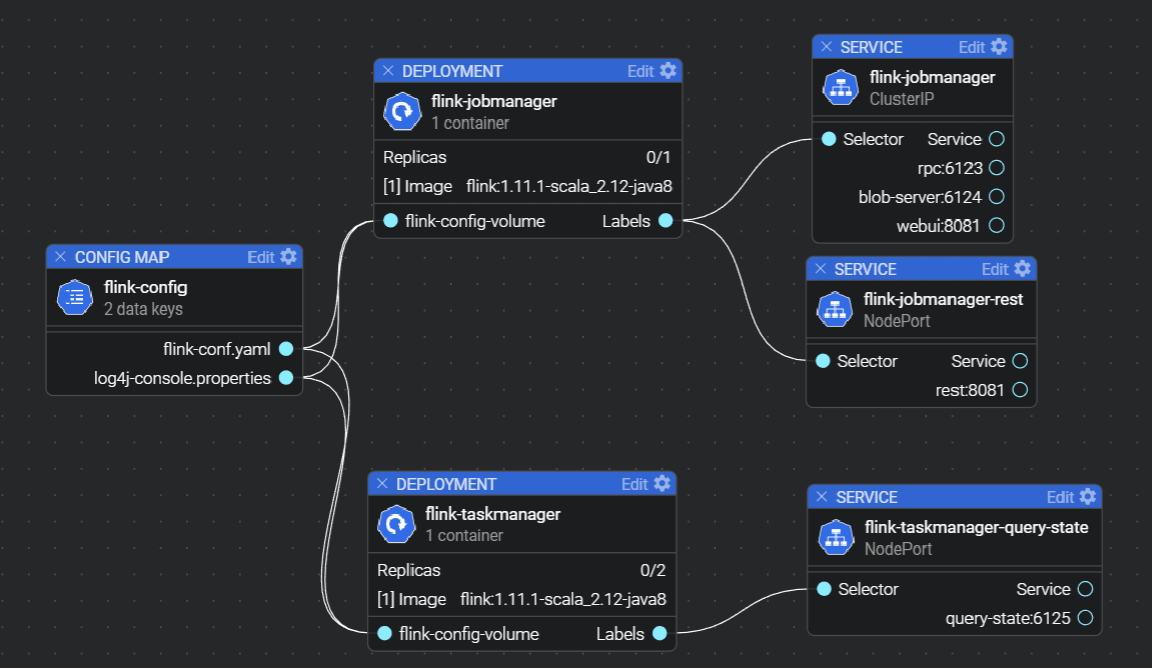Viewport: 1152px width, 668px height.
Task: Click Edit on flink-jobmanager-rest Service
Action: (995, 269)
